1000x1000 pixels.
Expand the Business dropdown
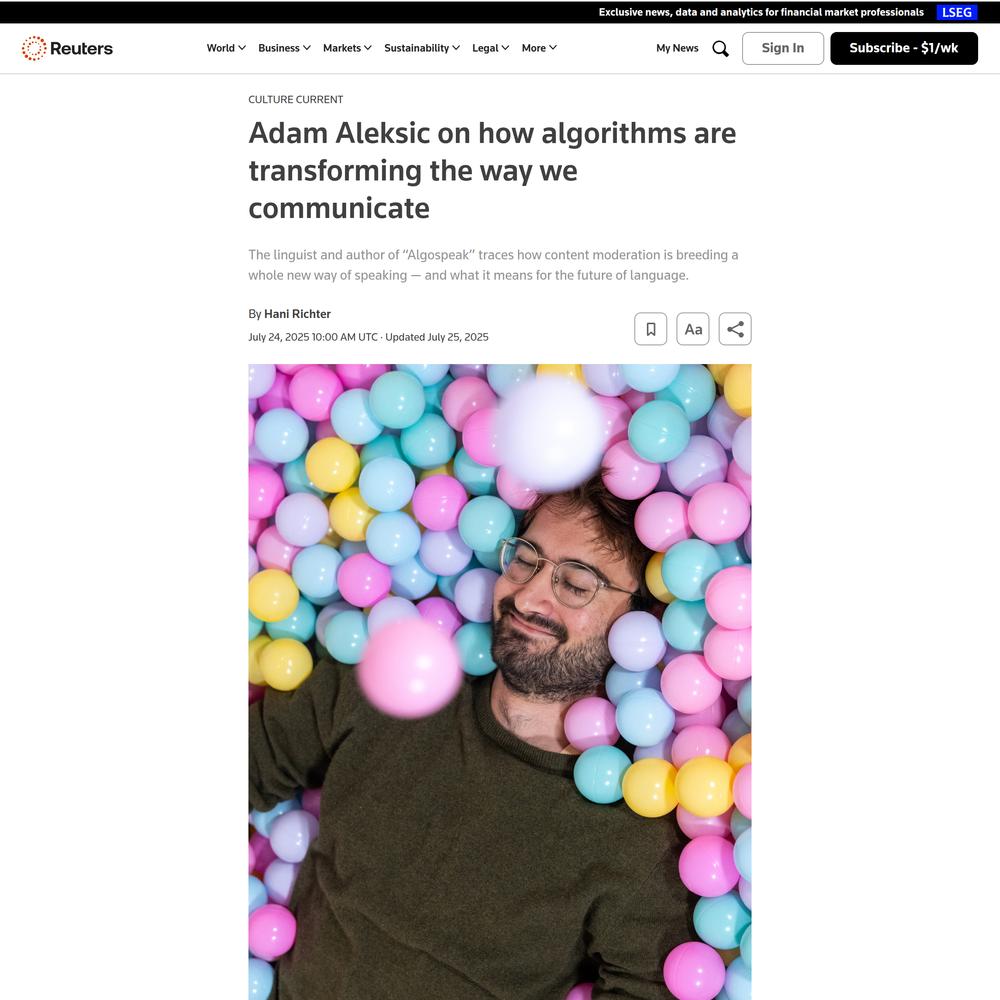(x=284, y=48)
